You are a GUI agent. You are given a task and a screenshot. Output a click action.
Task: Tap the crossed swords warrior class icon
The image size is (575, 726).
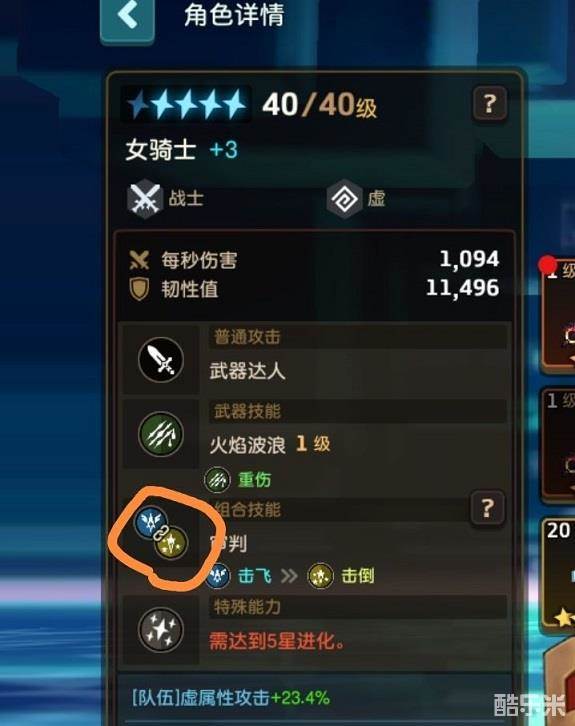coord(145,199)
